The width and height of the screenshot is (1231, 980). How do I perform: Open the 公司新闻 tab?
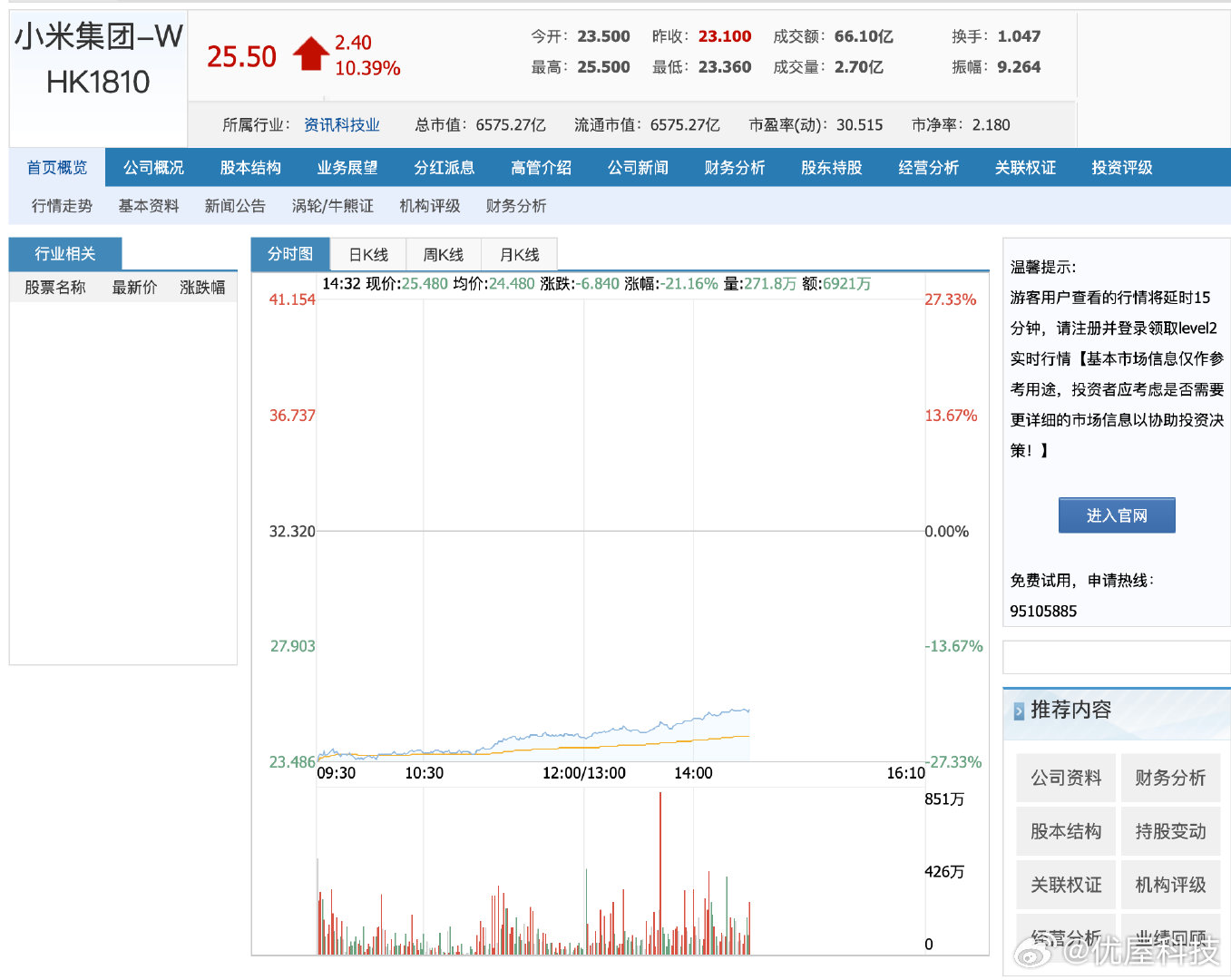point(639,168)
